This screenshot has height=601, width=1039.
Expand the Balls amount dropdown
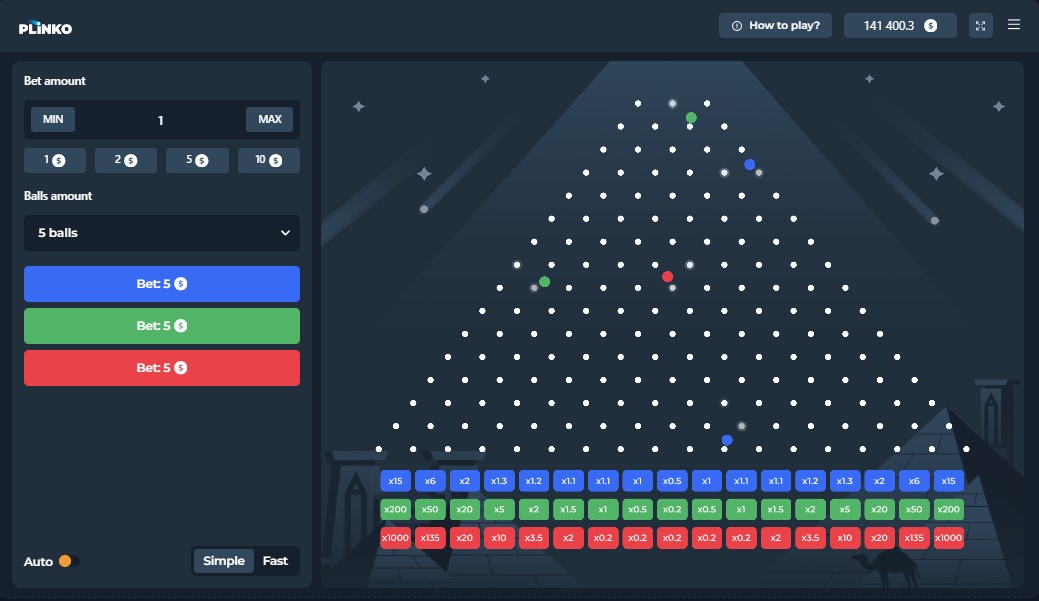pyautogui.click(x=161, y=233)
